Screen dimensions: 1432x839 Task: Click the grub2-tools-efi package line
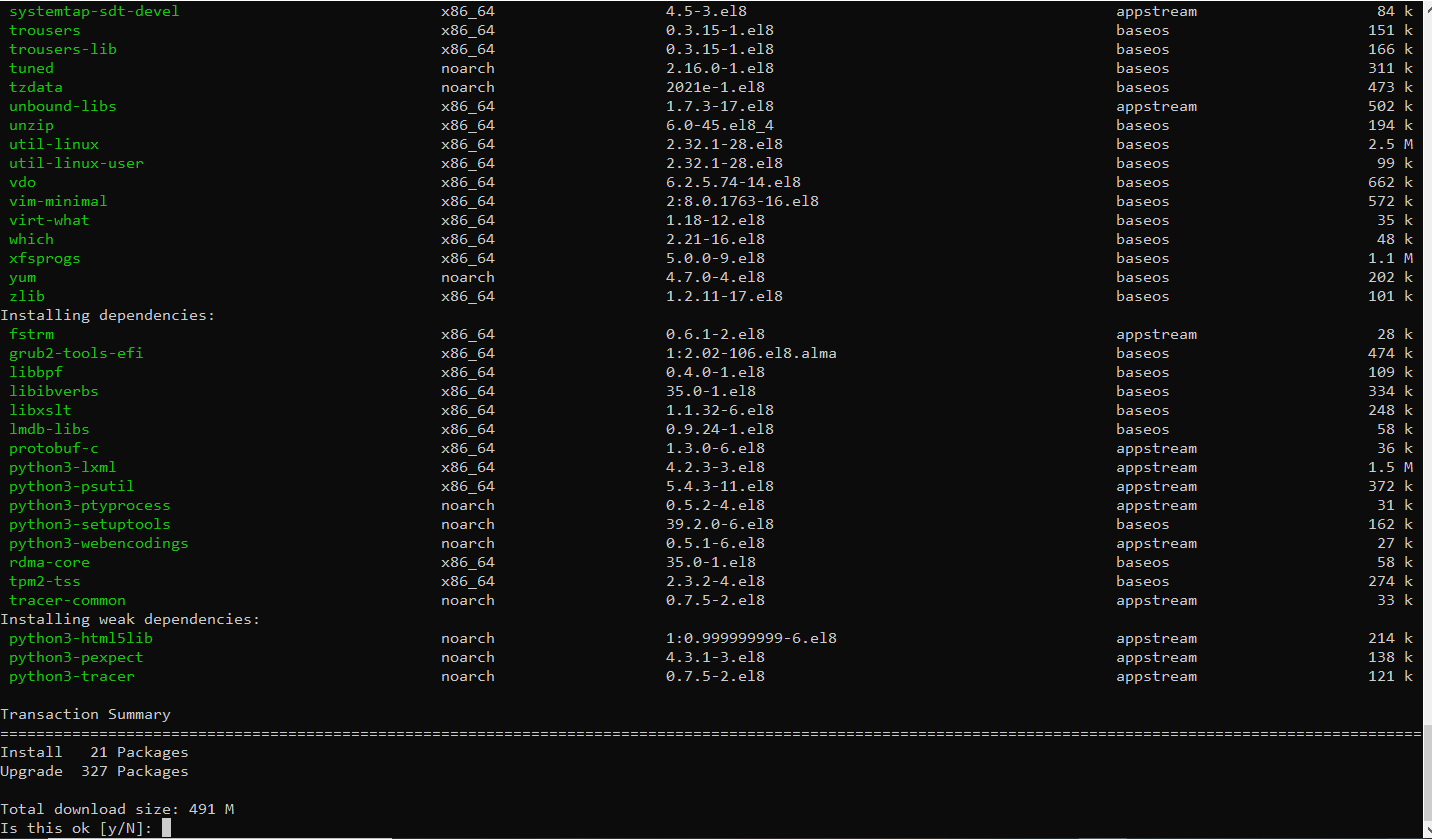click(x=76, y=353)
